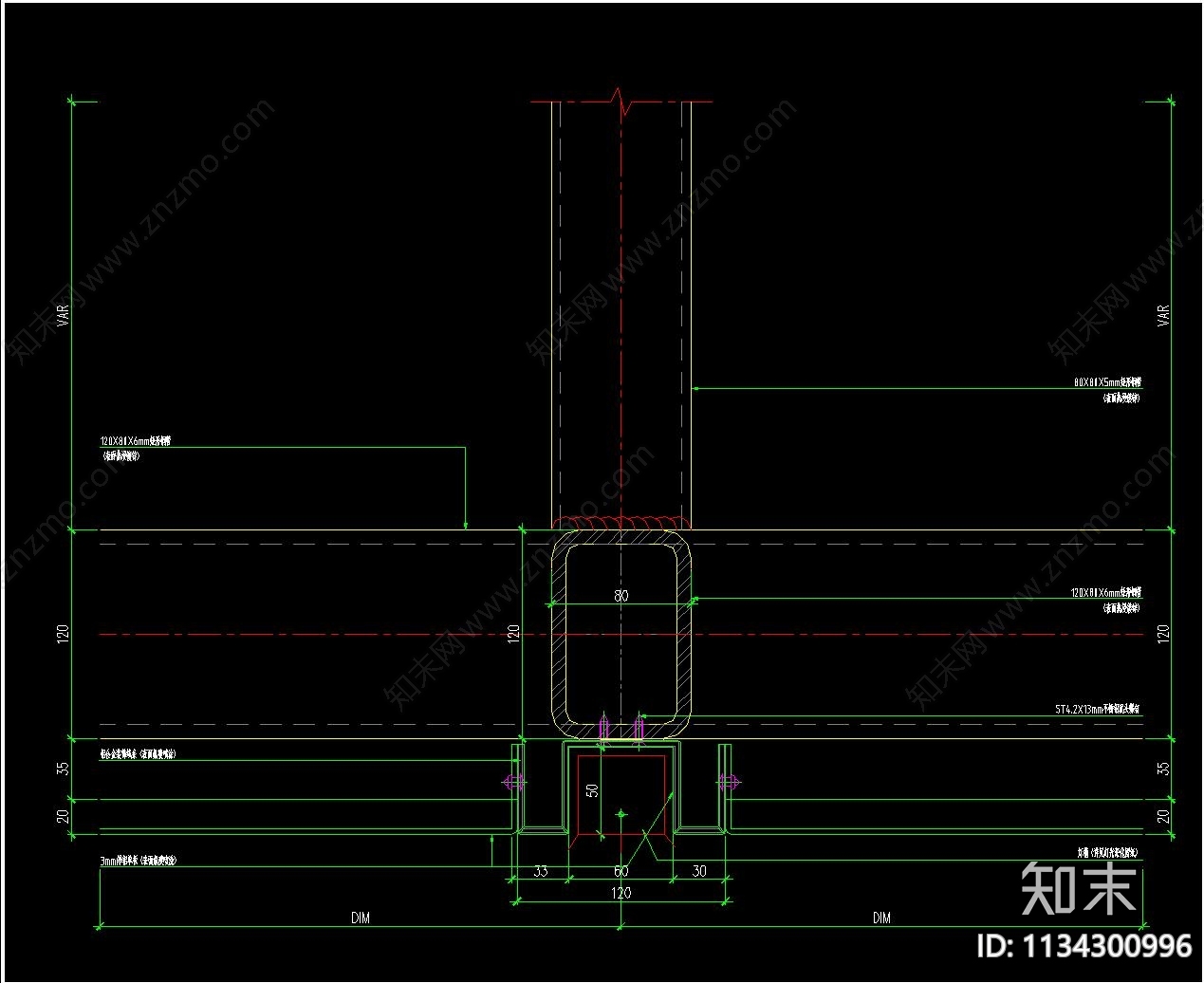The image size is (1204, 983).
Task: Select the "35" dimension on the left edge
Action: (64, 769)
